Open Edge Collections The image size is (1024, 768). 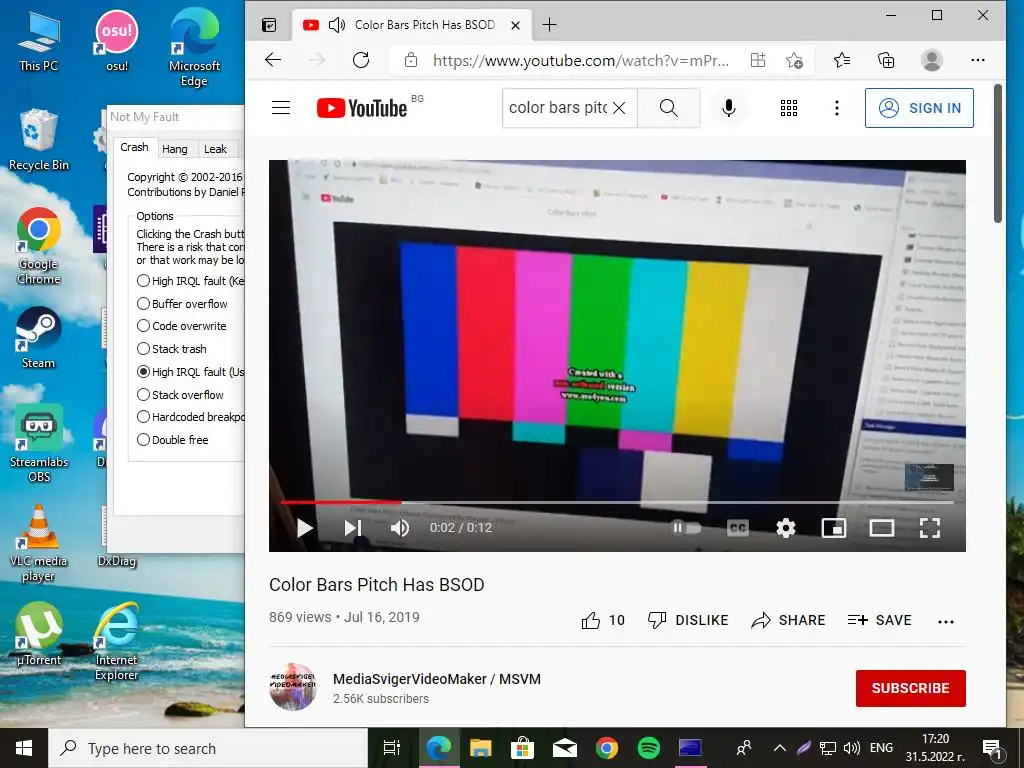pos(886,60)
